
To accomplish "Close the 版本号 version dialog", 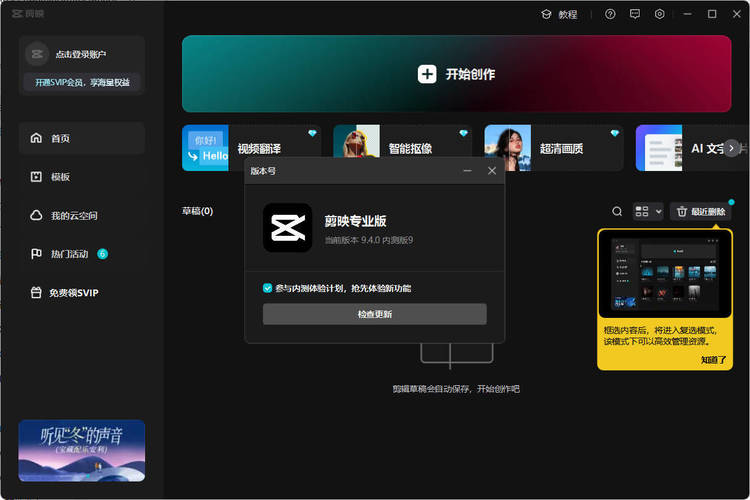I will 492,171.
